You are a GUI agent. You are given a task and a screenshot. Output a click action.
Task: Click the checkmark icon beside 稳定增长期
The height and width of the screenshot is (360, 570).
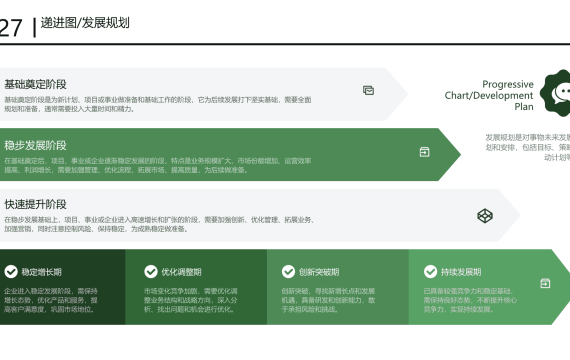pyautogui.click(x=11, y=271)
